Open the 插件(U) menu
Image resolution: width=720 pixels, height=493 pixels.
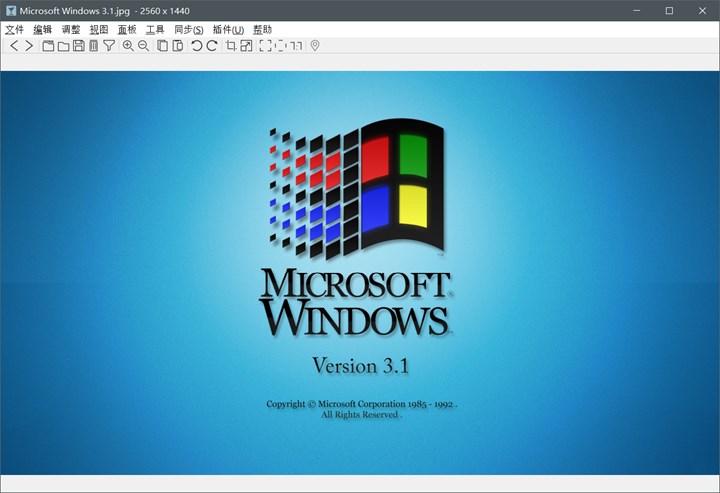click(x=228, y=30)
